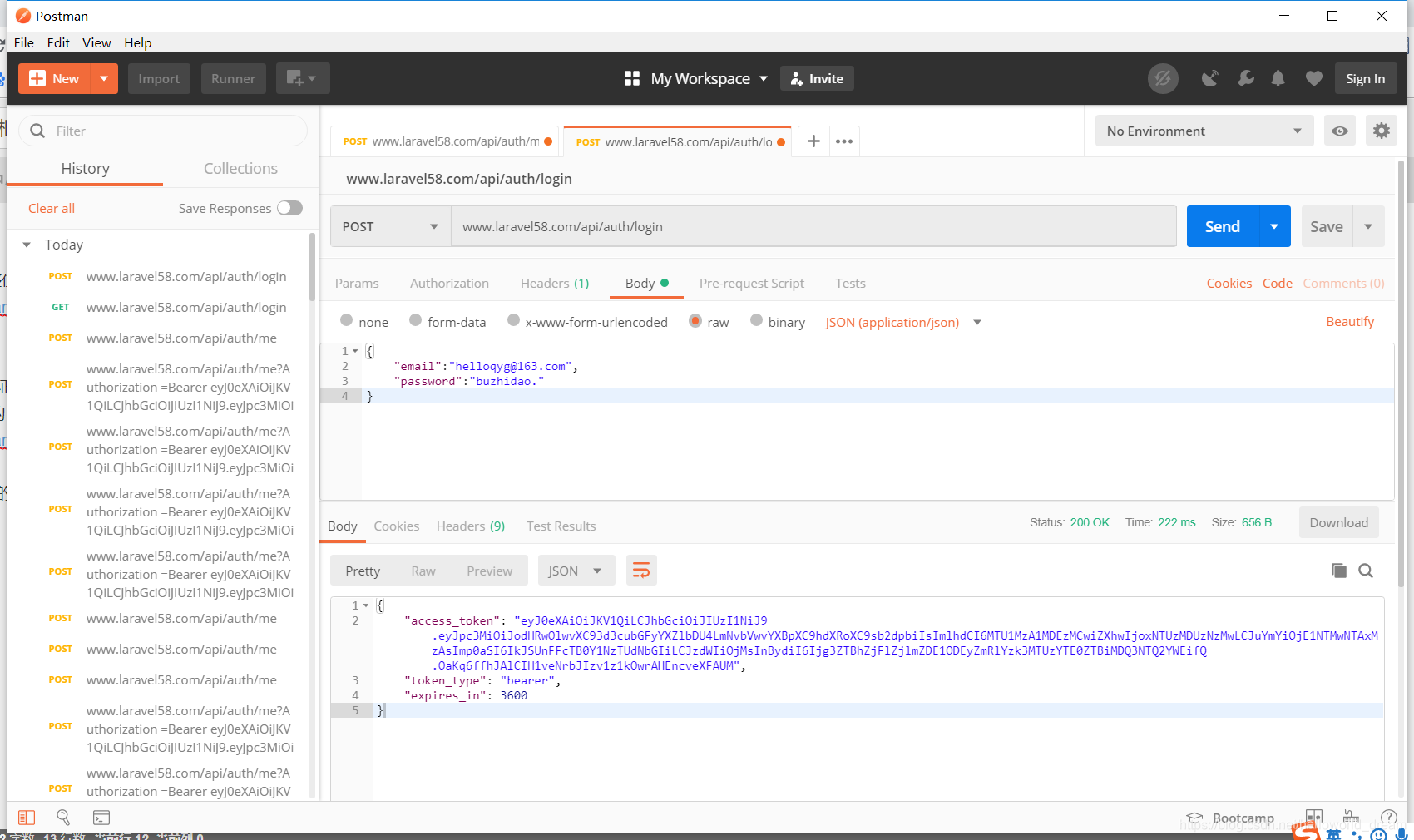The height and width of the screenshot is (840, 1414).
Task: Expand My Workspace dropdown
Action: 764,78
